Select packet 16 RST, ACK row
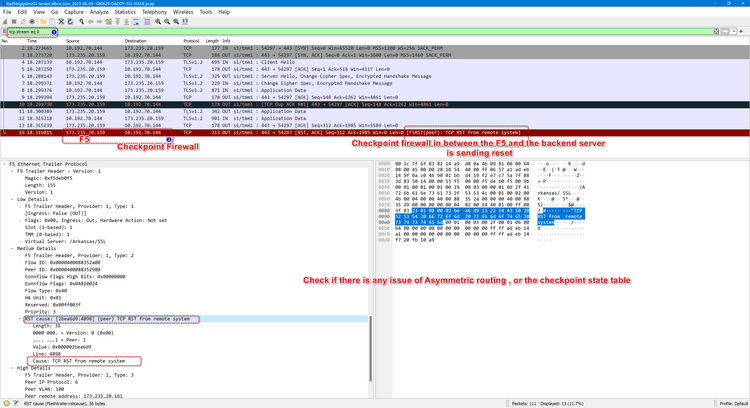This screenshot has height=408, width=750. [375, 132]
